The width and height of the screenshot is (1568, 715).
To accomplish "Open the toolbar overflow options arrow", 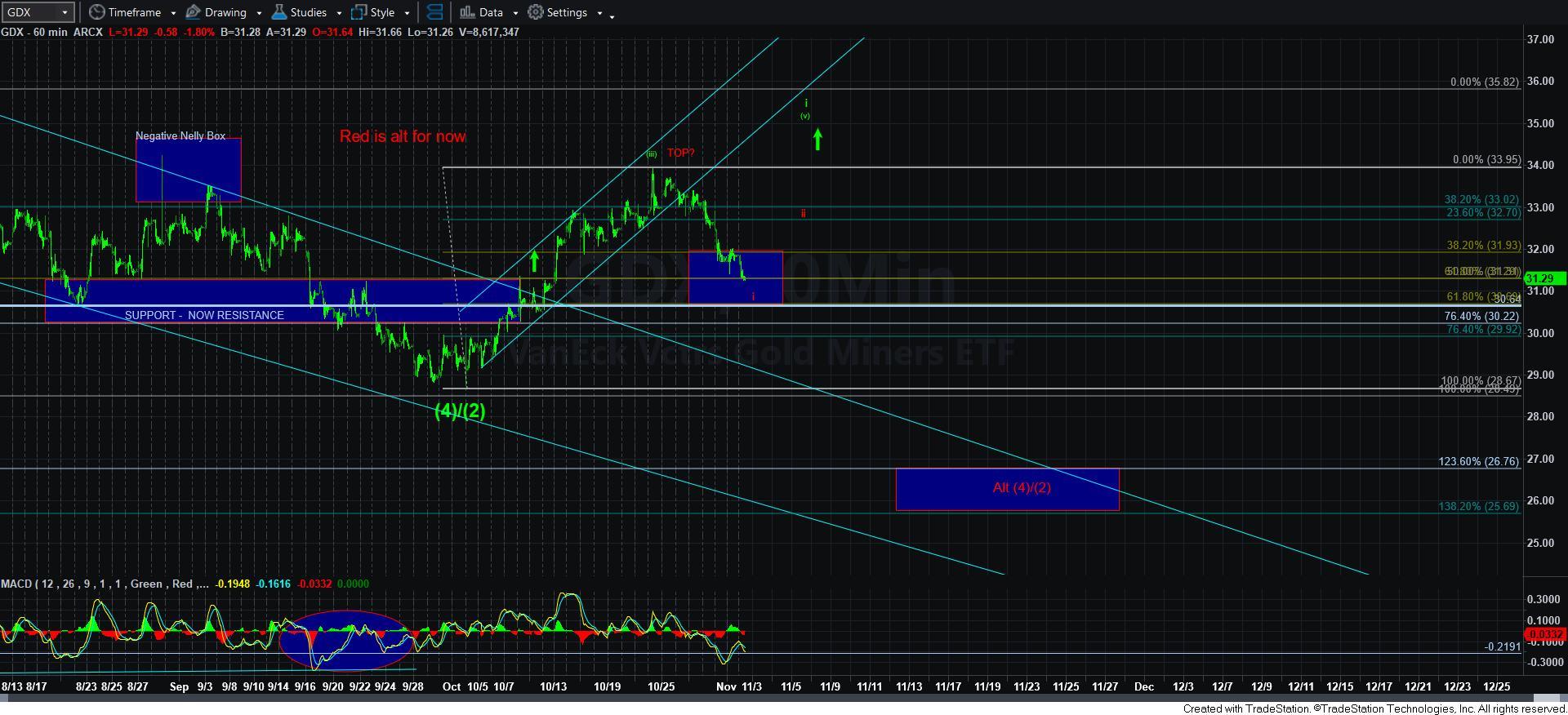I will coord(612,15).
